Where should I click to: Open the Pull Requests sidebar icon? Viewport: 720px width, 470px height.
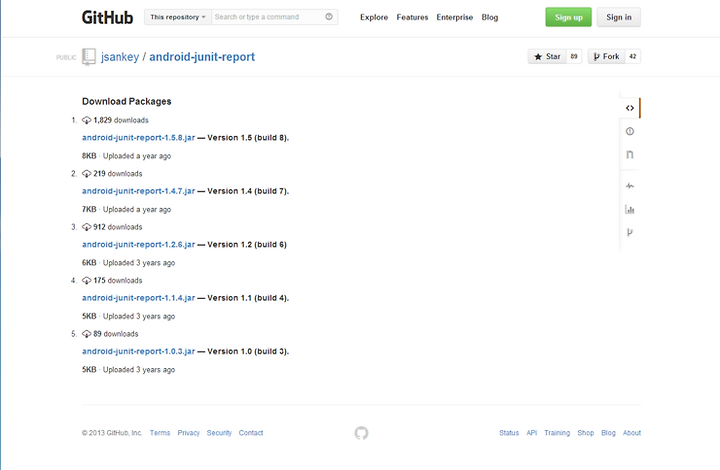630,155
